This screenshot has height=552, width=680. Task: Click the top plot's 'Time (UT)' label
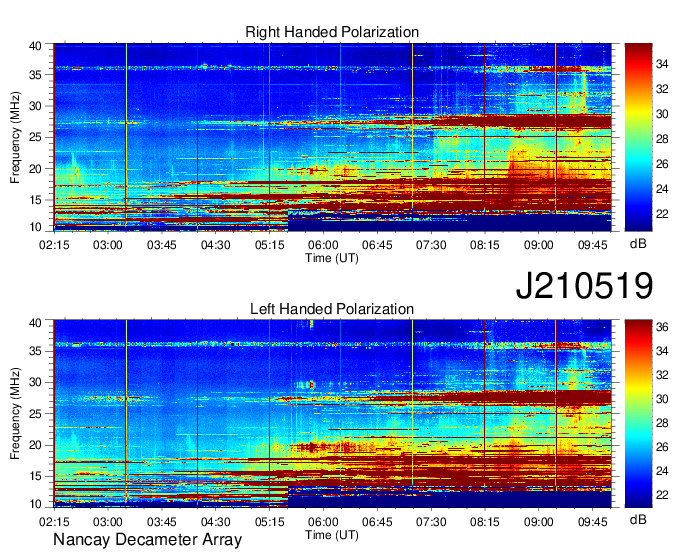332,258
